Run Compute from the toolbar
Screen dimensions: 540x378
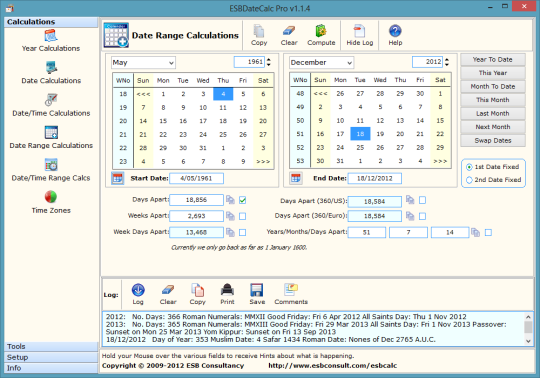(321, 35)
